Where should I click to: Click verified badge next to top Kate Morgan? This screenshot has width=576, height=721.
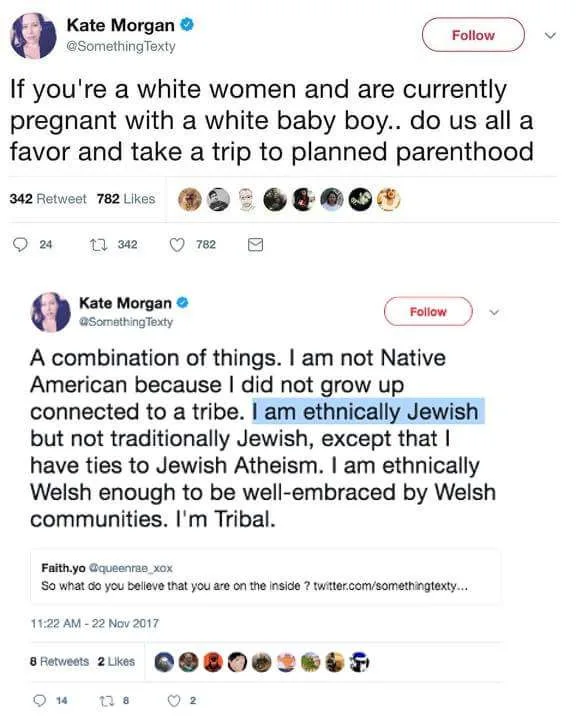pyautogui.click(x=187, y=24)
